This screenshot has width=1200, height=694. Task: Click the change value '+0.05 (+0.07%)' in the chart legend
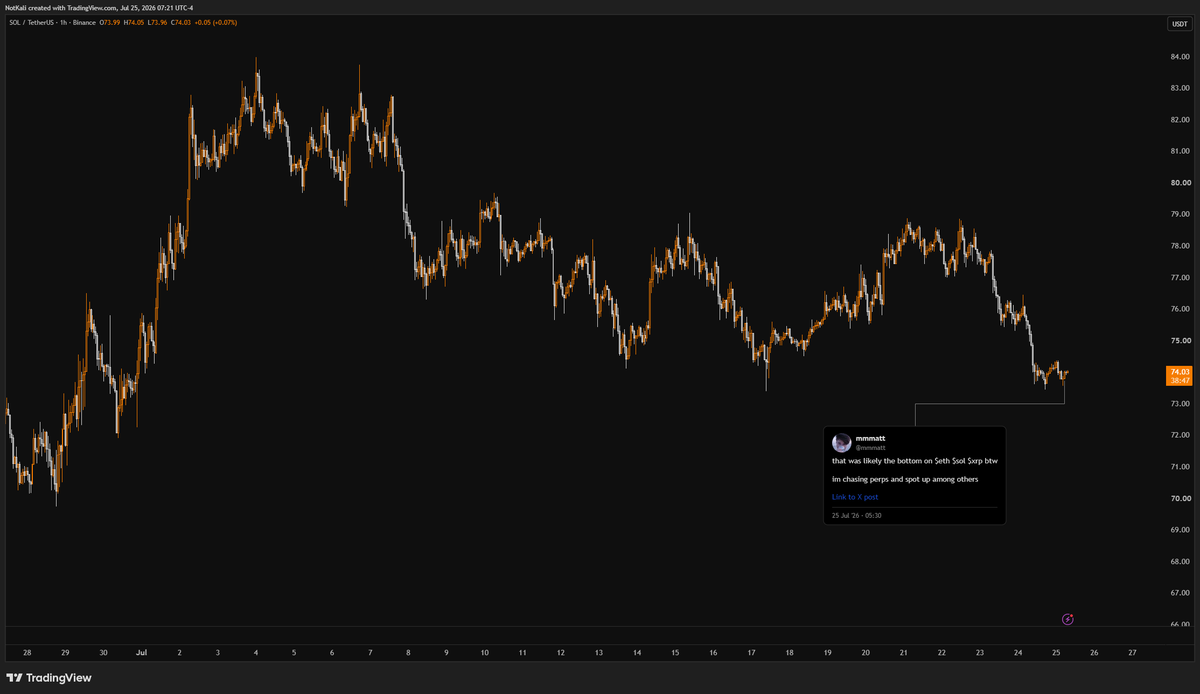click(x=215, y=22)
